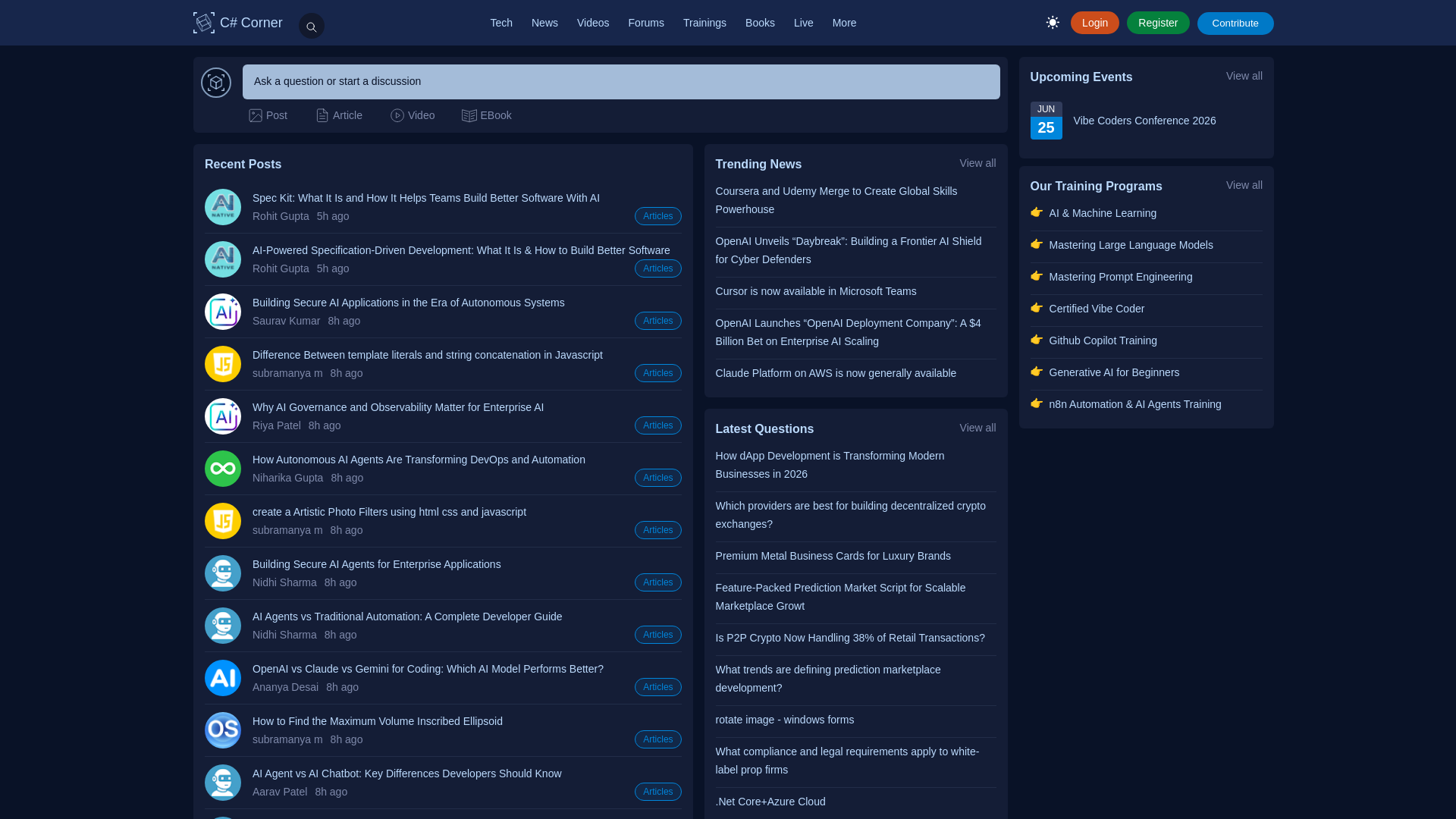This screenshot has height=819, width=1456.
Task: Click pointing-hand icon beside Generative AI for Beginners
Action: pos(1037,372)
